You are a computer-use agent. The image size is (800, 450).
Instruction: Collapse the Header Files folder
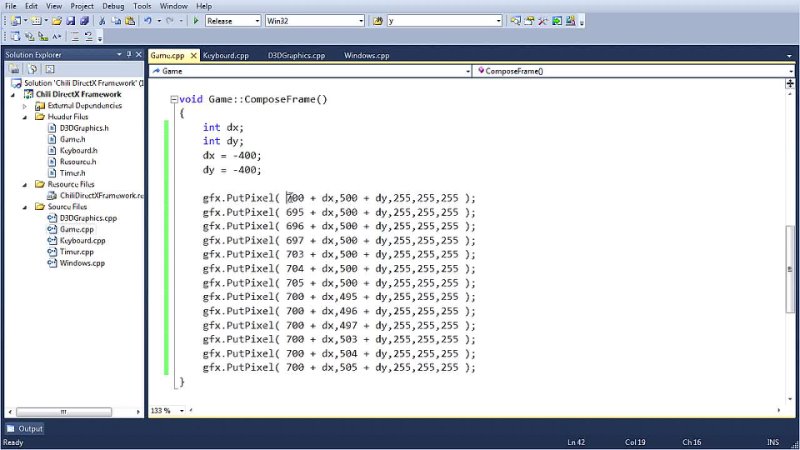(x=24, y=117)
